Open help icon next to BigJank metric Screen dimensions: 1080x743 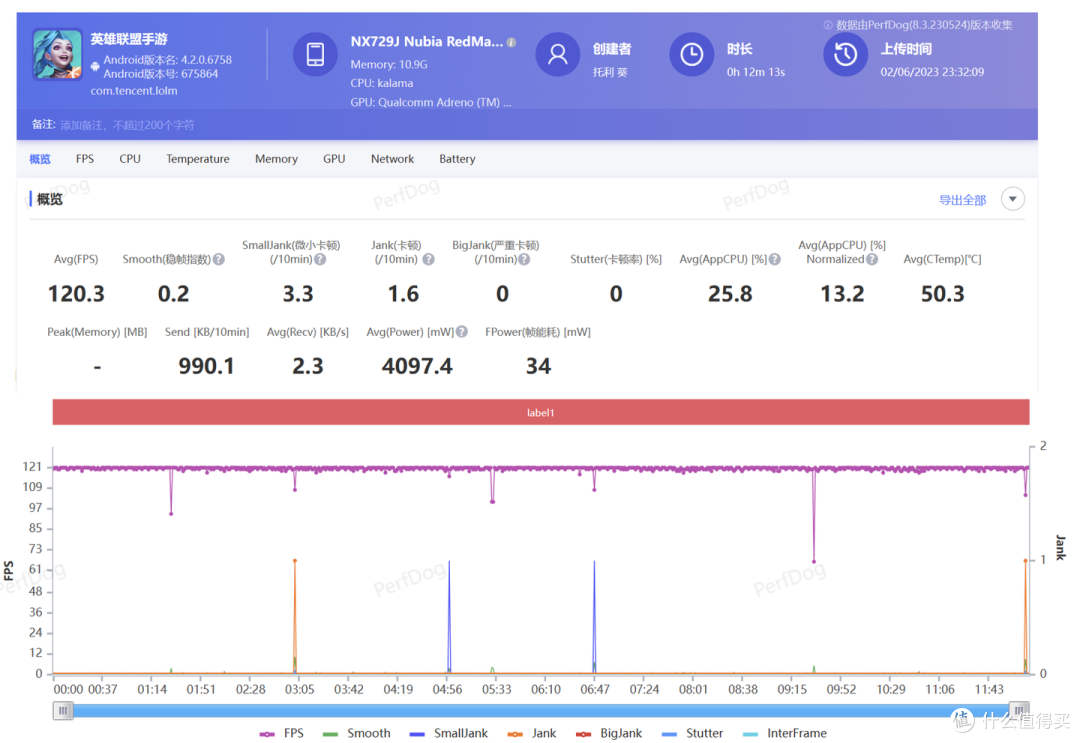coord(524,260)
